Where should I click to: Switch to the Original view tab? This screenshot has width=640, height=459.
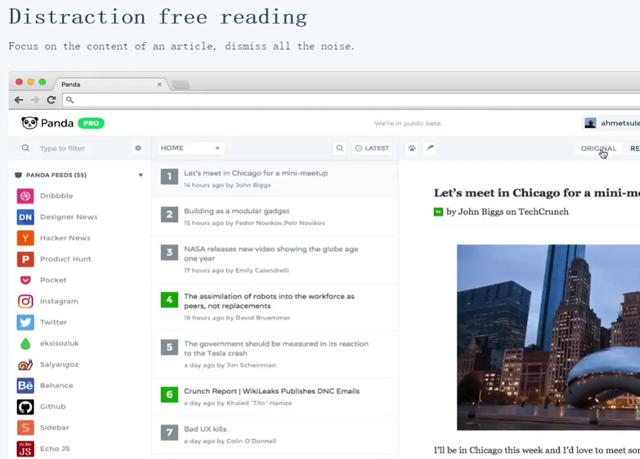(x=598, y=148)
